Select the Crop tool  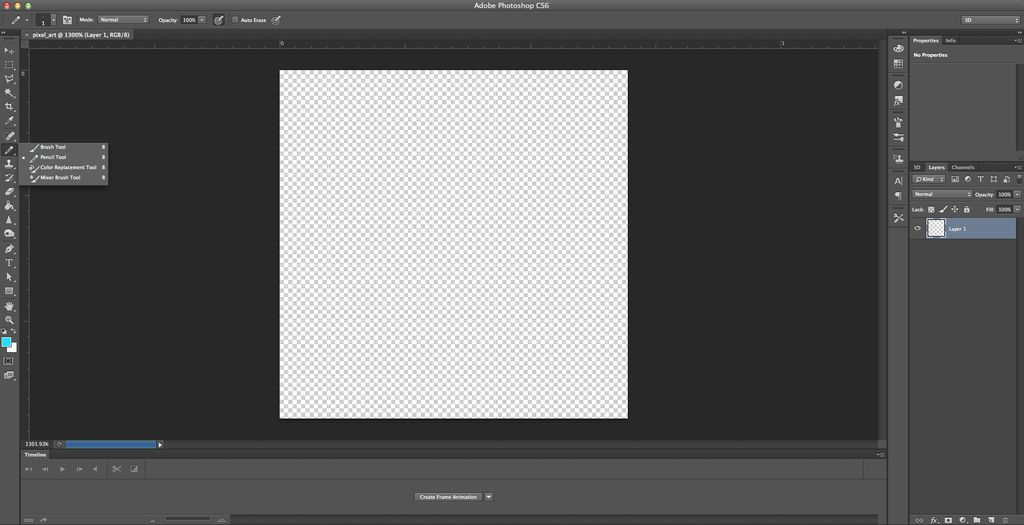click(9, 107)
